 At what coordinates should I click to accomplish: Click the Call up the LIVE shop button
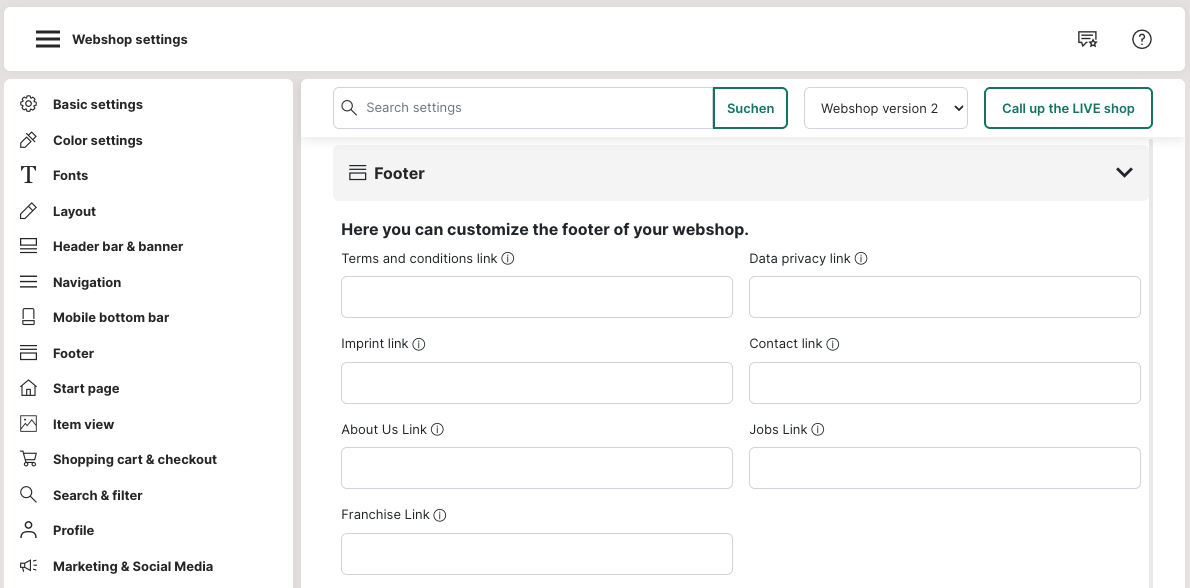(x=1068, y=108)
